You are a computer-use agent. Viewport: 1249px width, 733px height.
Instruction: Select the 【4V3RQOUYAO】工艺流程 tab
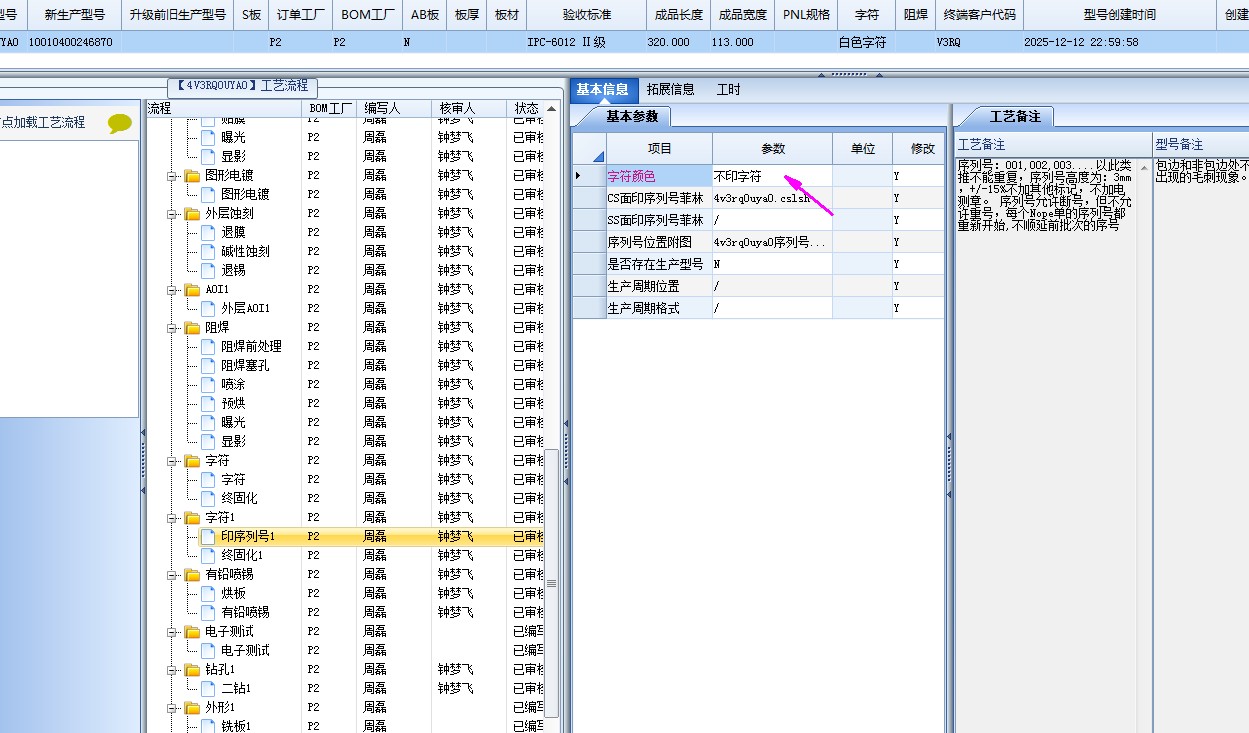point(242,86)
